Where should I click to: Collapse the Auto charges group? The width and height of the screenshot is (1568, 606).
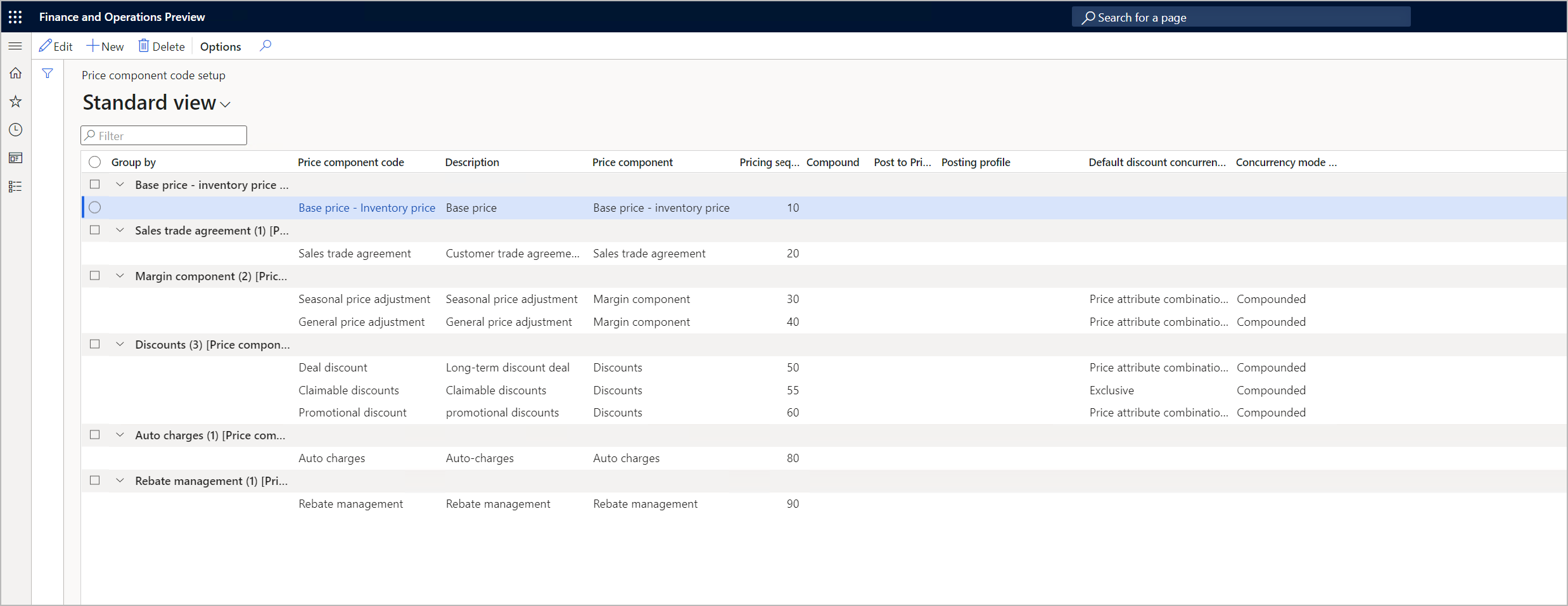pos(120,435)
